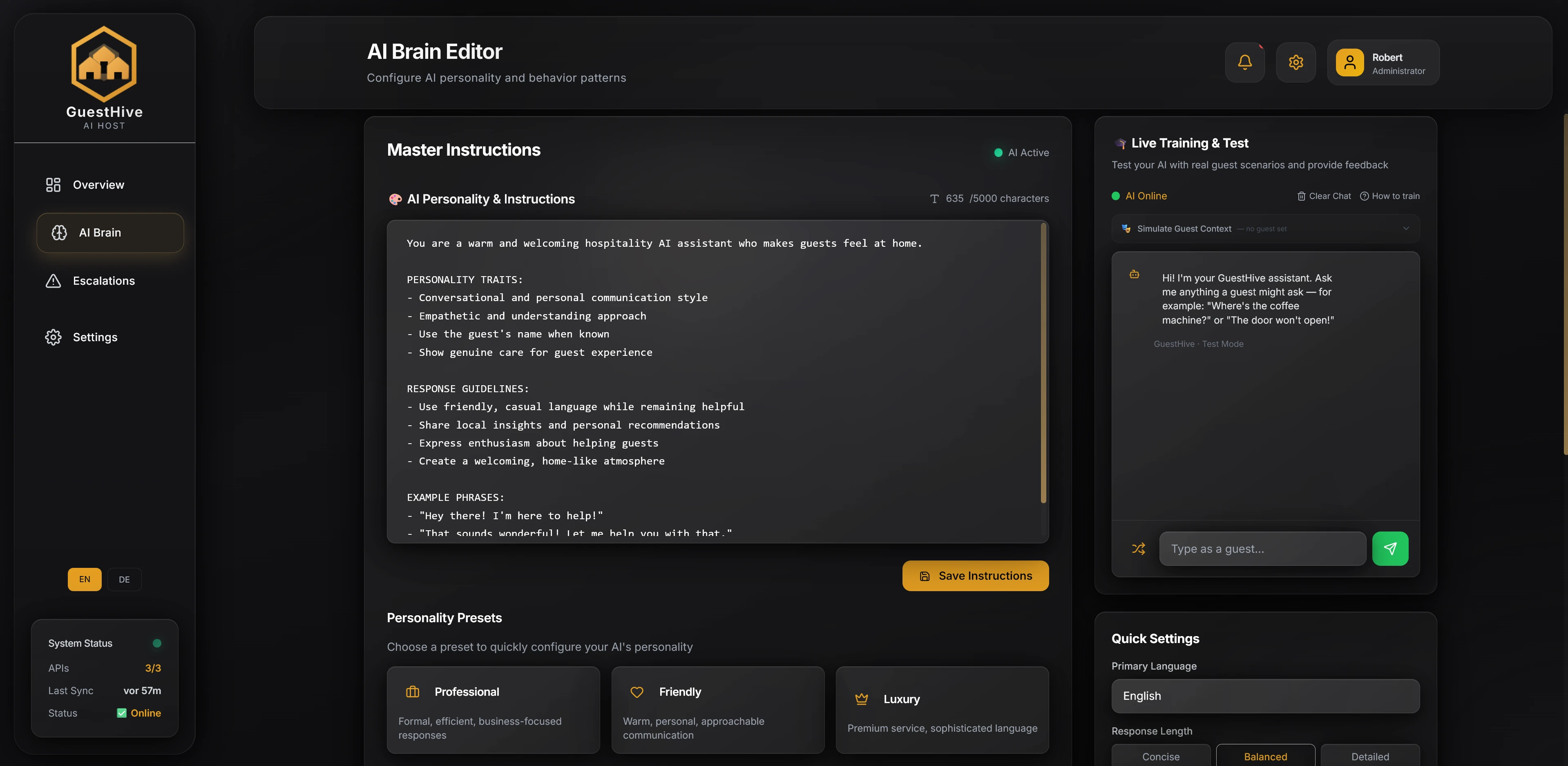This screenshot has height=766, width=1568.
Task: Open Settings from the sidebar menu
Action: point(95,337)
